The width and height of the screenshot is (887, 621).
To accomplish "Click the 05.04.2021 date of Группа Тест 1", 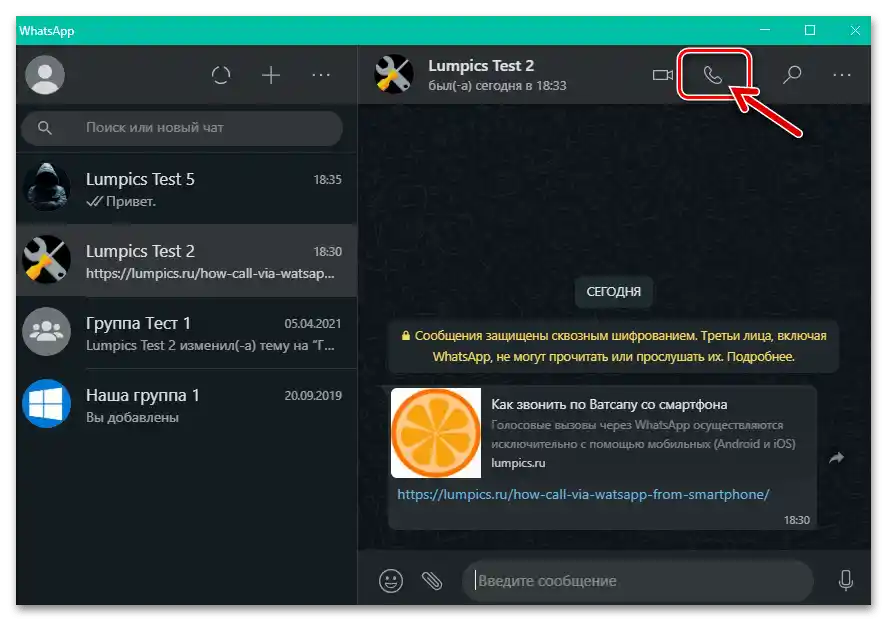I will (x=313, y=324).
